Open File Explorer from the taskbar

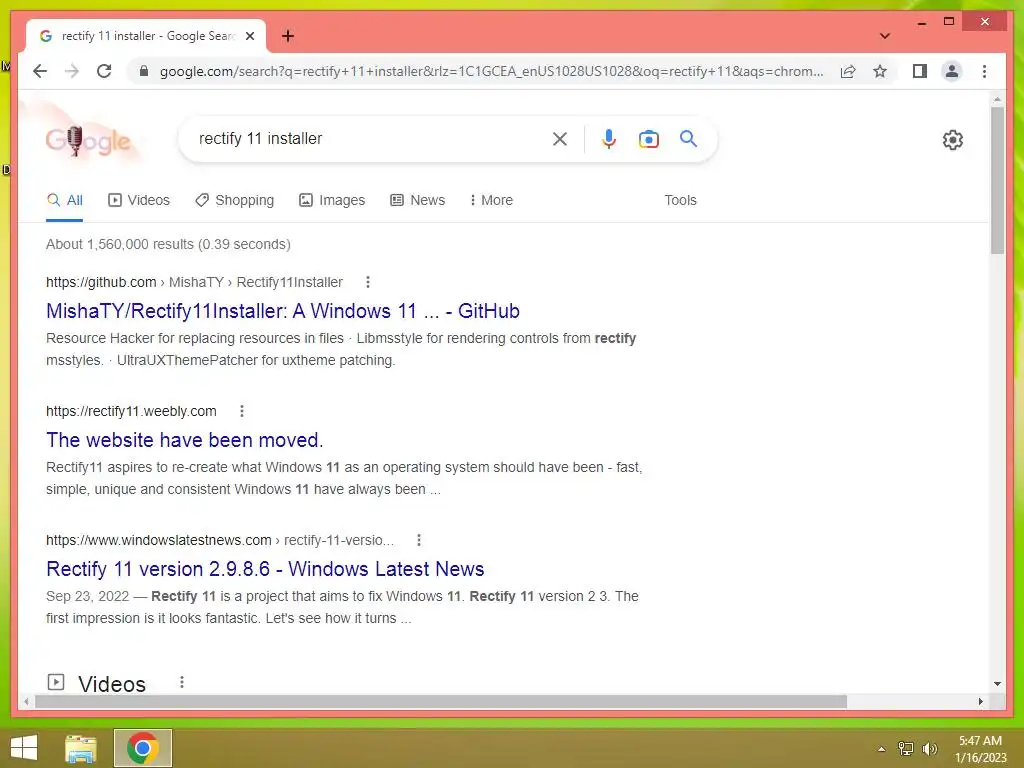click(x=81, y=748)
